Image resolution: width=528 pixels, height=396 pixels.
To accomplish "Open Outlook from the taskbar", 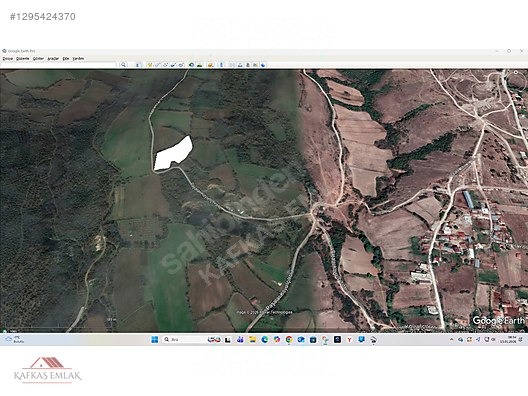I will [x=301, y=339].
